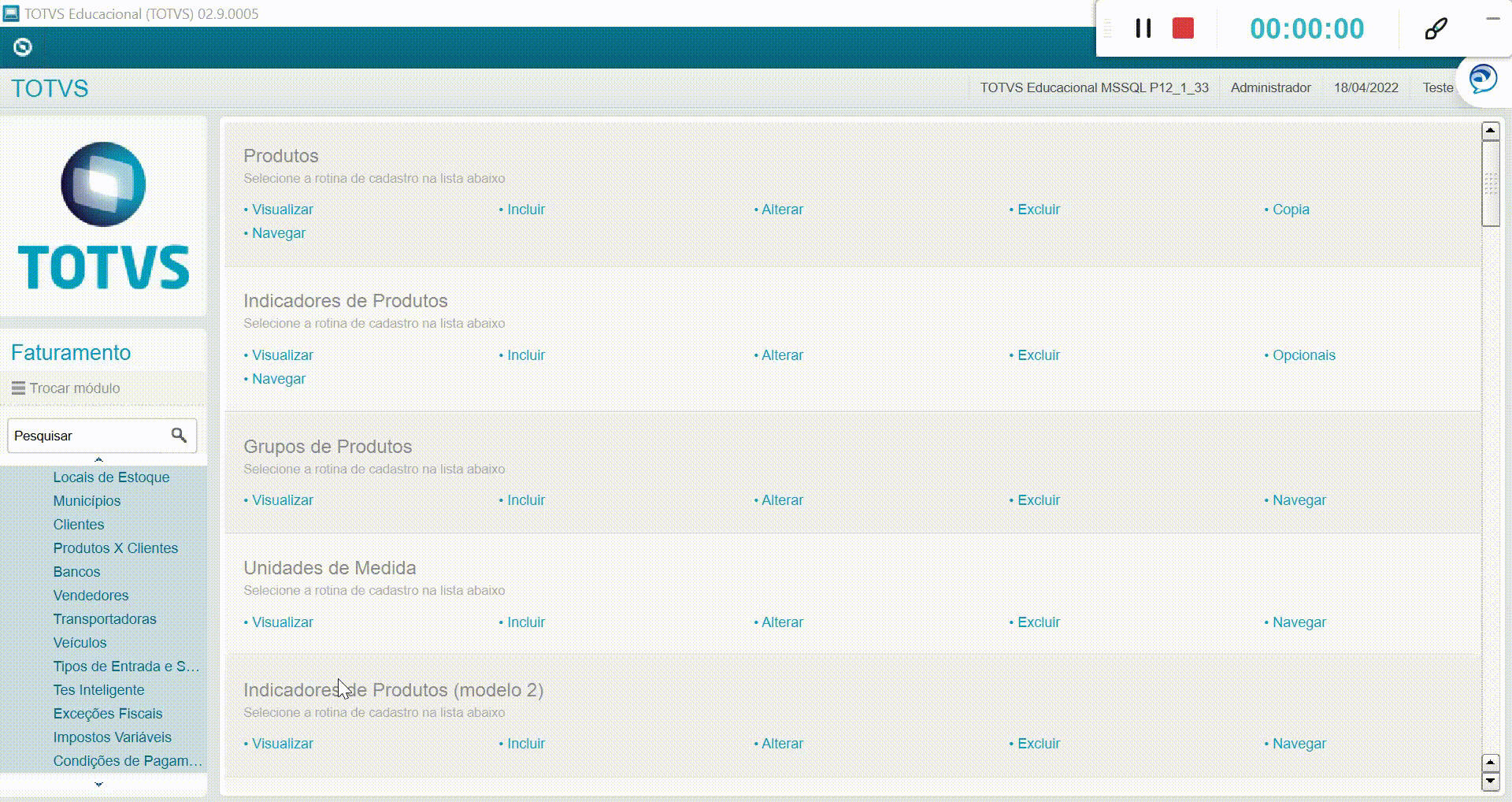The height and width of the screenshot is (802, 1512).
Task: Open the chat assistant bubble icon
Action: (1483, 80)
